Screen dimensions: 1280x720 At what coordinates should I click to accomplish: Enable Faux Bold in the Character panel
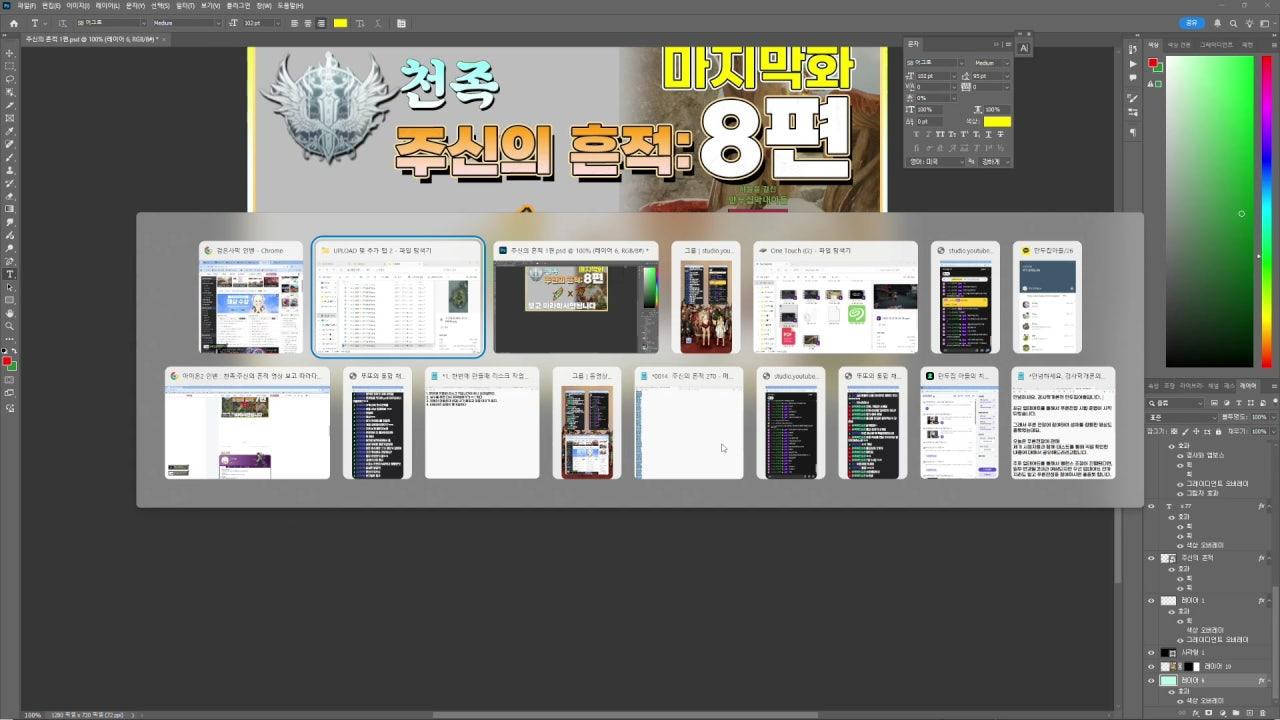coord(916,134)
